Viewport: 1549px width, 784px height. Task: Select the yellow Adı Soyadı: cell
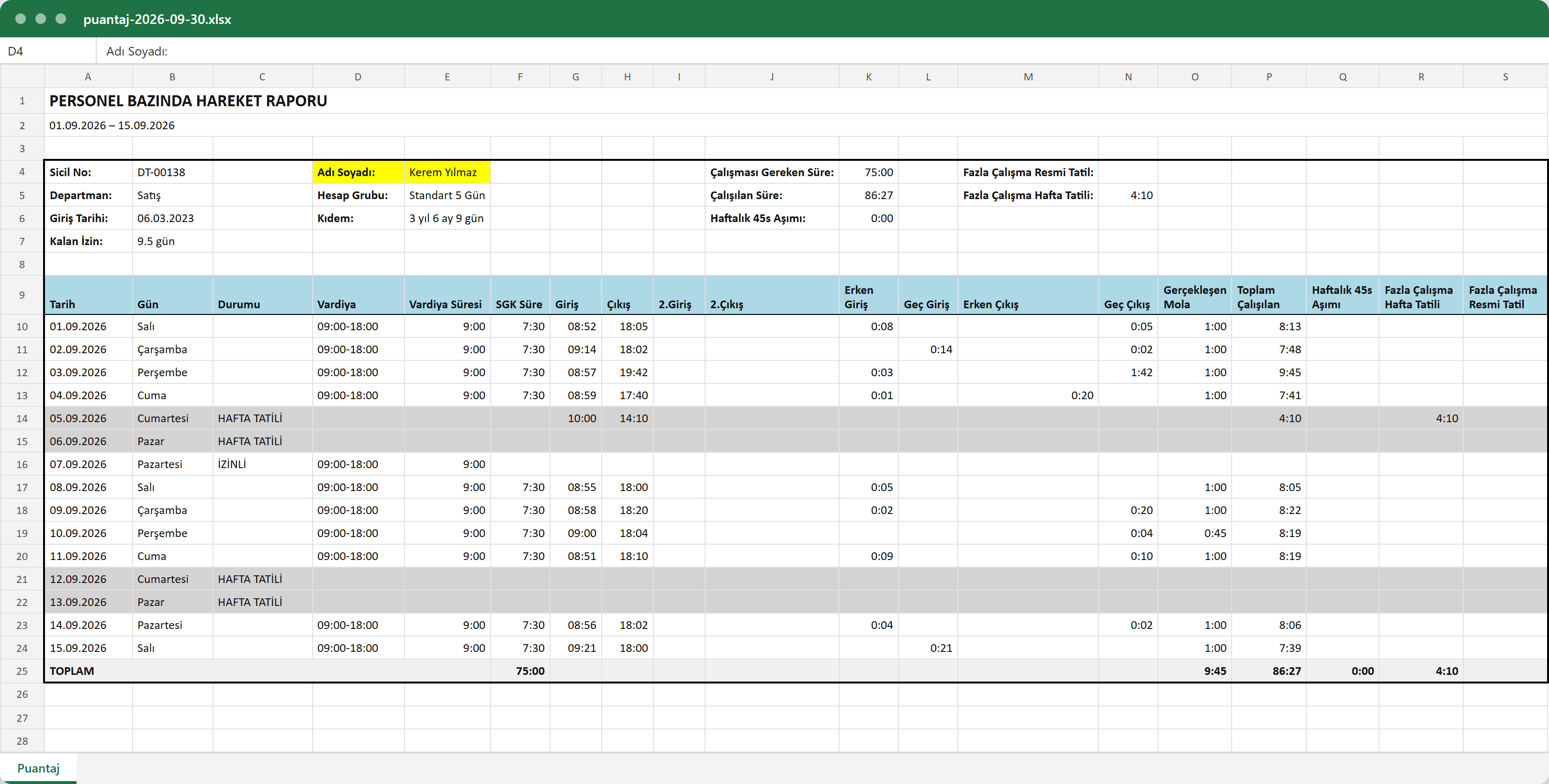click(359, 172)
